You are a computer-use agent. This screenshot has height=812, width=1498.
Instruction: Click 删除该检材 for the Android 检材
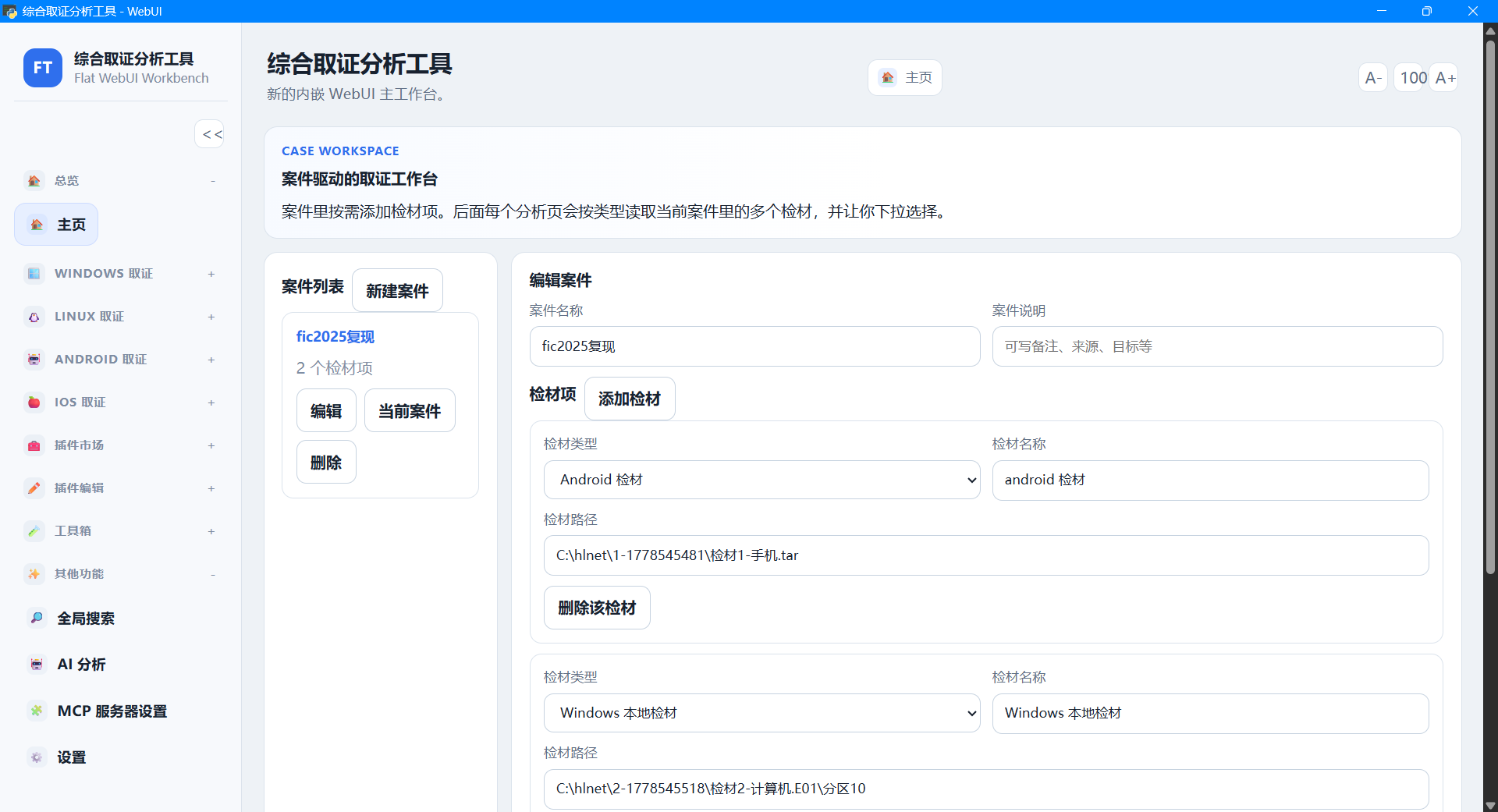coord(597,608)
